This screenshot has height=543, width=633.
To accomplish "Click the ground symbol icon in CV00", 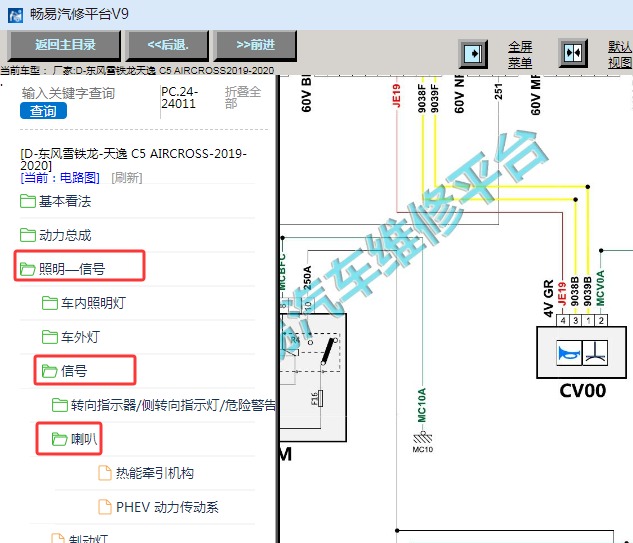I will [x=595, y=353].
